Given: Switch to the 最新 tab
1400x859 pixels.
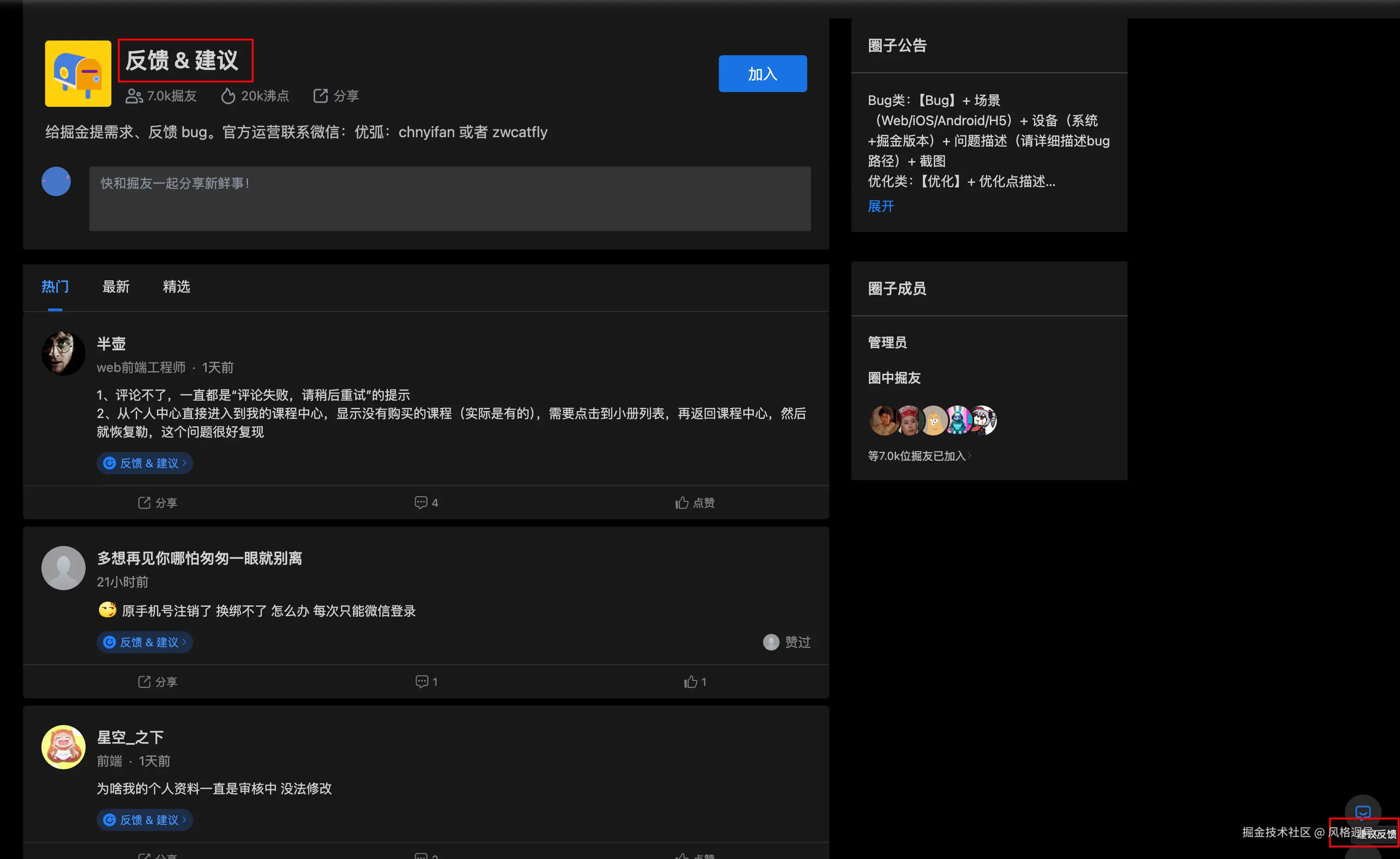Looking at the screenshot, I should tap(116, 286).
